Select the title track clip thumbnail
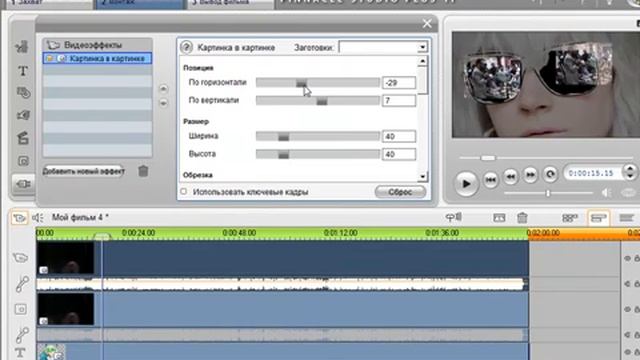640x360 pixels. pos(51,352)
